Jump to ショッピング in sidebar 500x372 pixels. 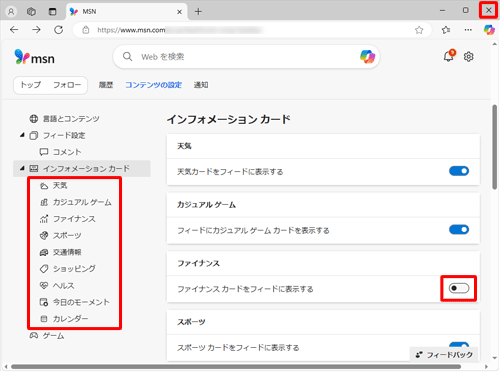[x=68, y=269]
